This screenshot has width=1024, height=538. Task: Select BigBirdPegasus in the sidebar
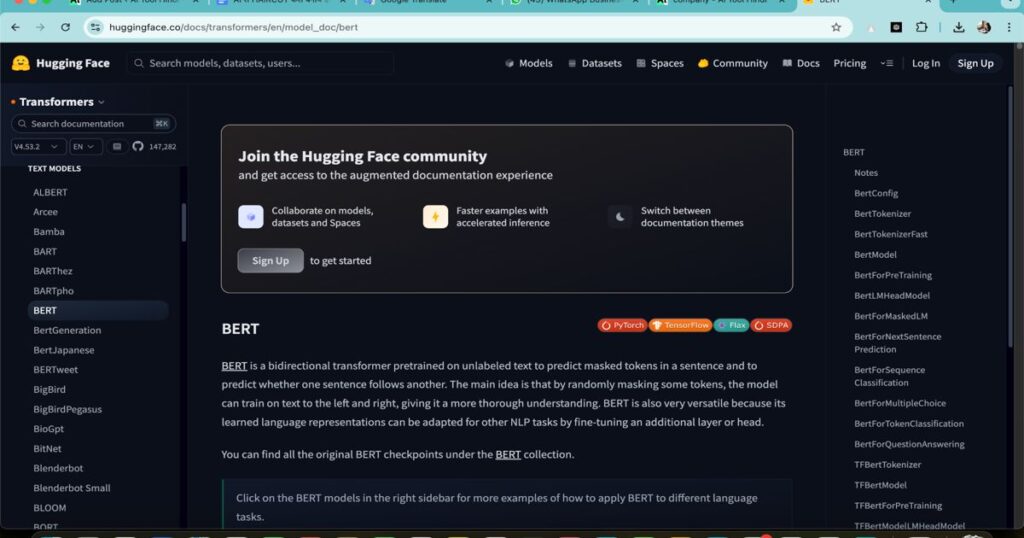coord(67,409)
